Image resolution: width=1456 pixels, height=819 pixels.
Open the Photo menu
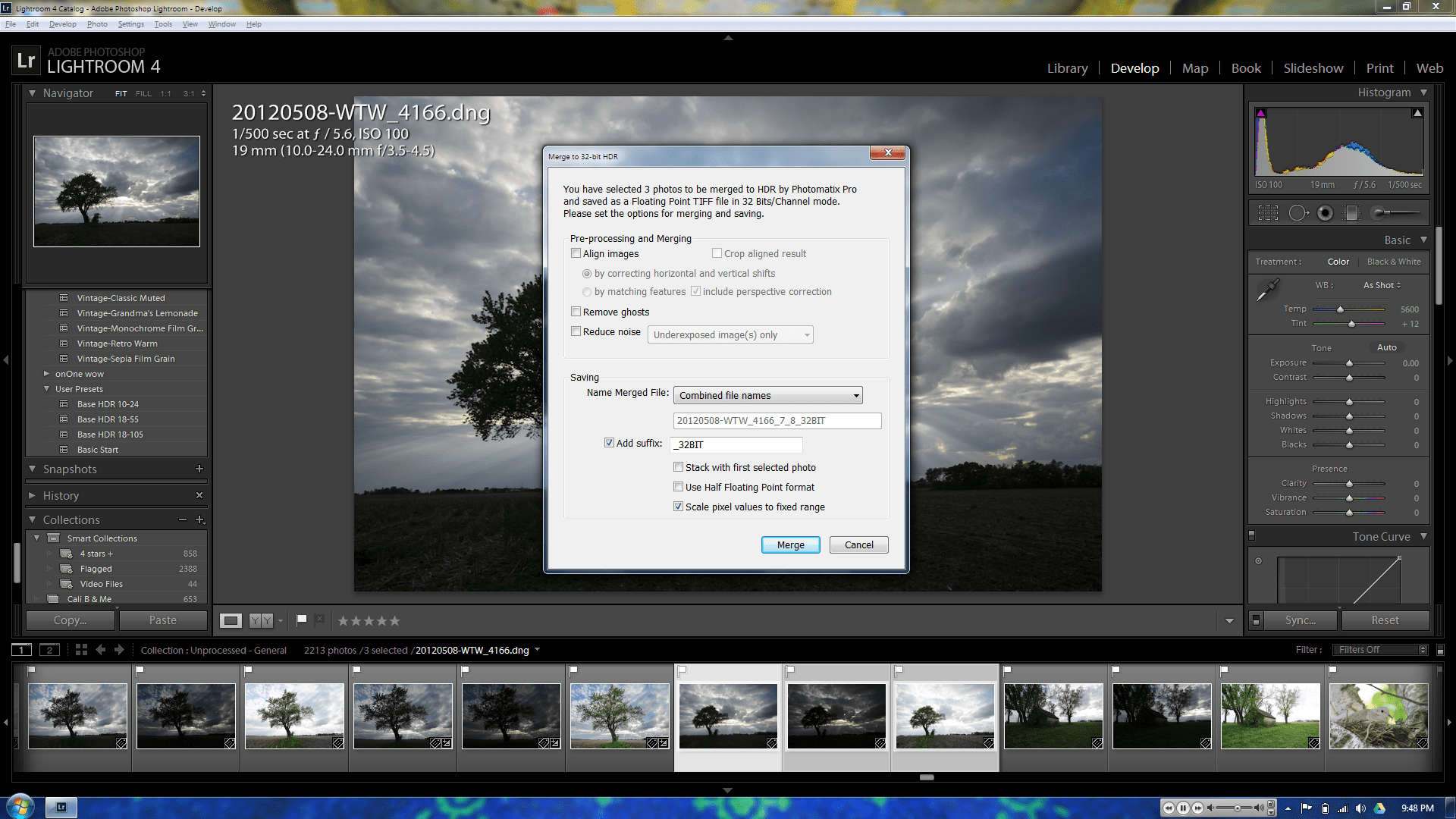(x=97, y=24)
